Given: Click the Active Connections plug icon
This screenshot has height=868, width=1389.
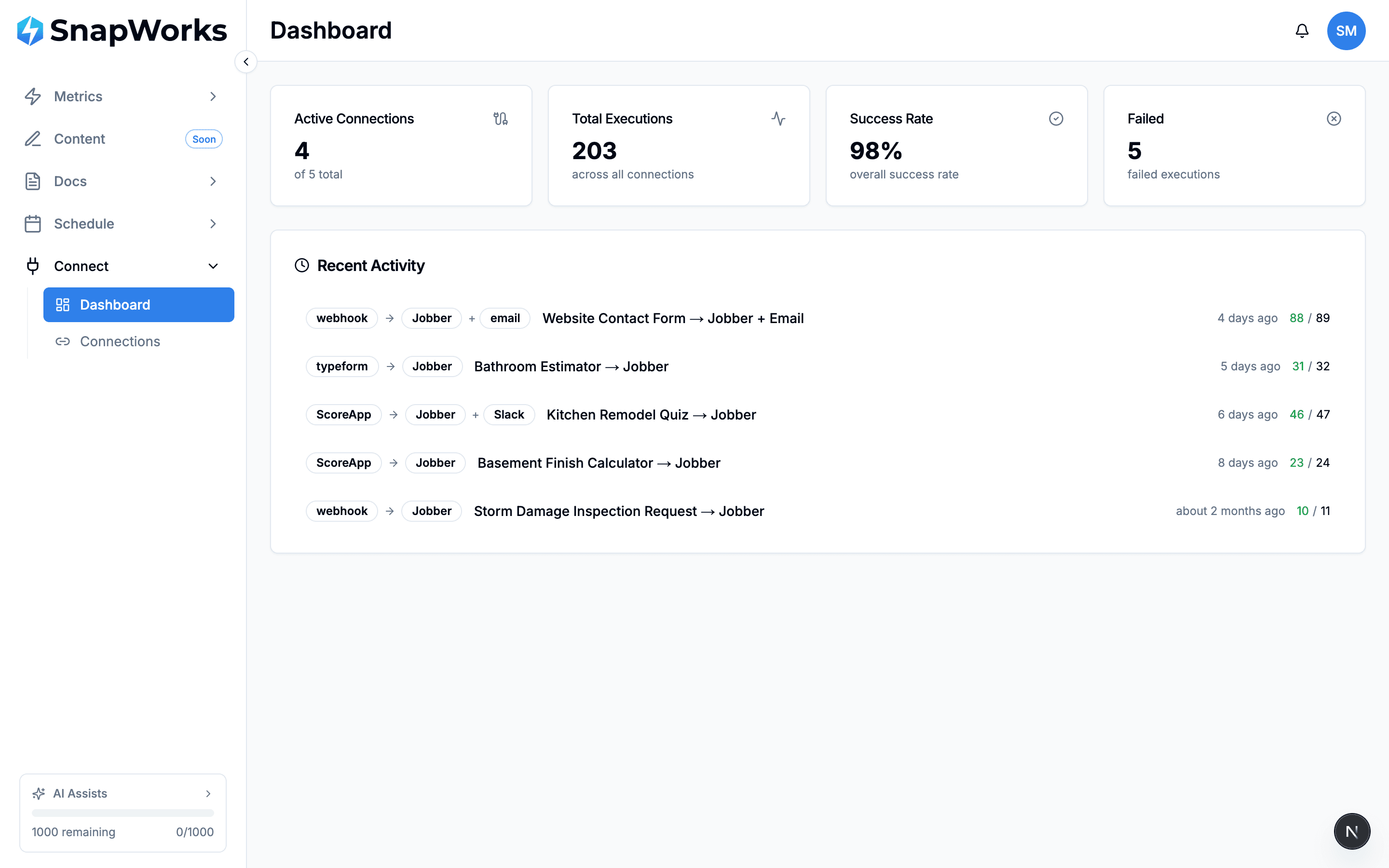Looking at the screenshot, I should (501, 119).
